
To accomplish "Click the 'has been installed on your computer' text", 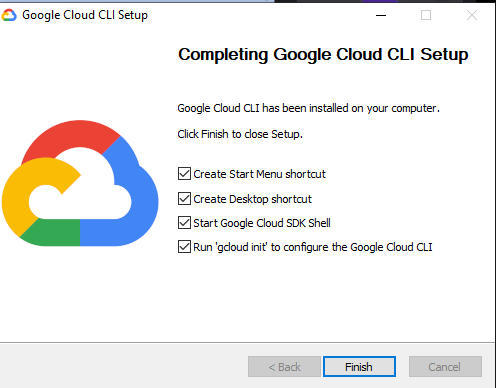I will 351,108.
